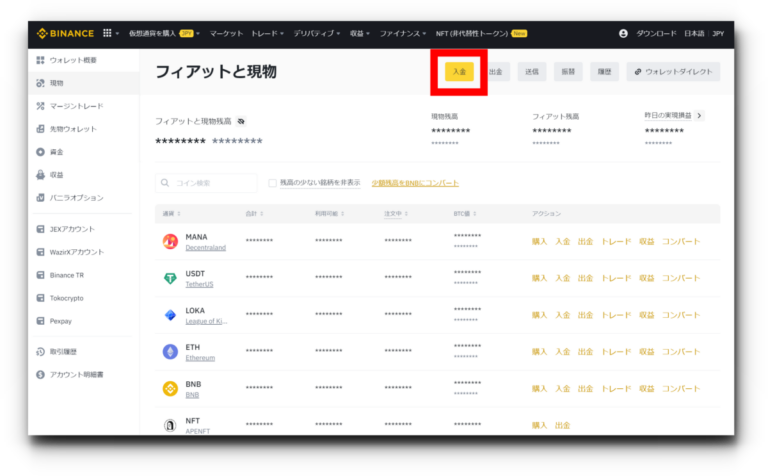The height and width of the screenshot is (476, 768).
Task: Toggle balance visibility eye icon
Action: point(241,121)
